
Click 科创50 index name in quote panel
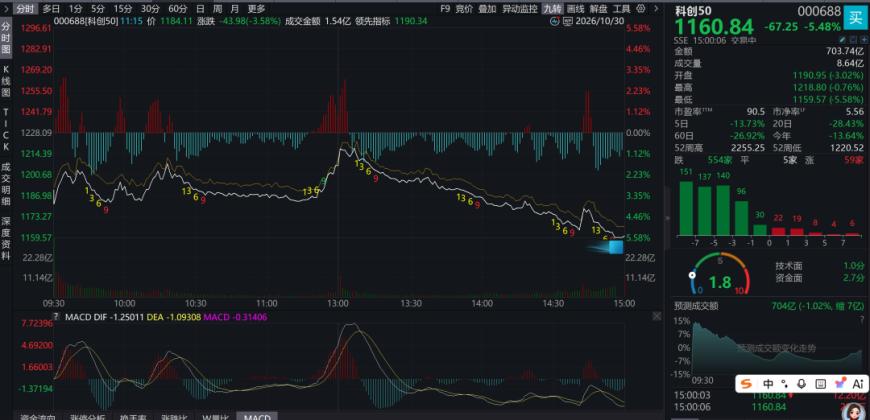[x=692, y=9]
